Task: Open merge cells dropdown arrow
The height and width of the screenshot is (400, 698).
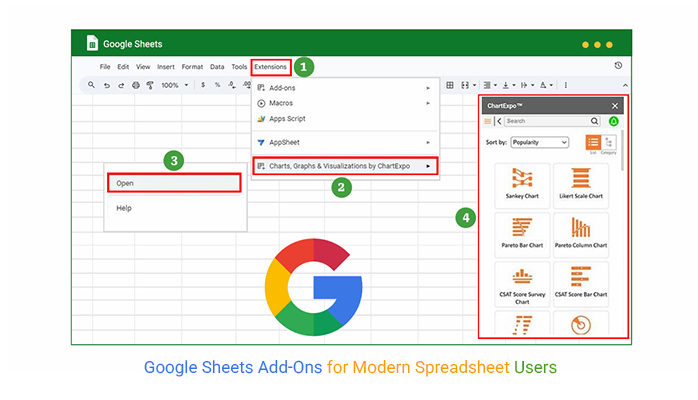Action: (475, 85)
